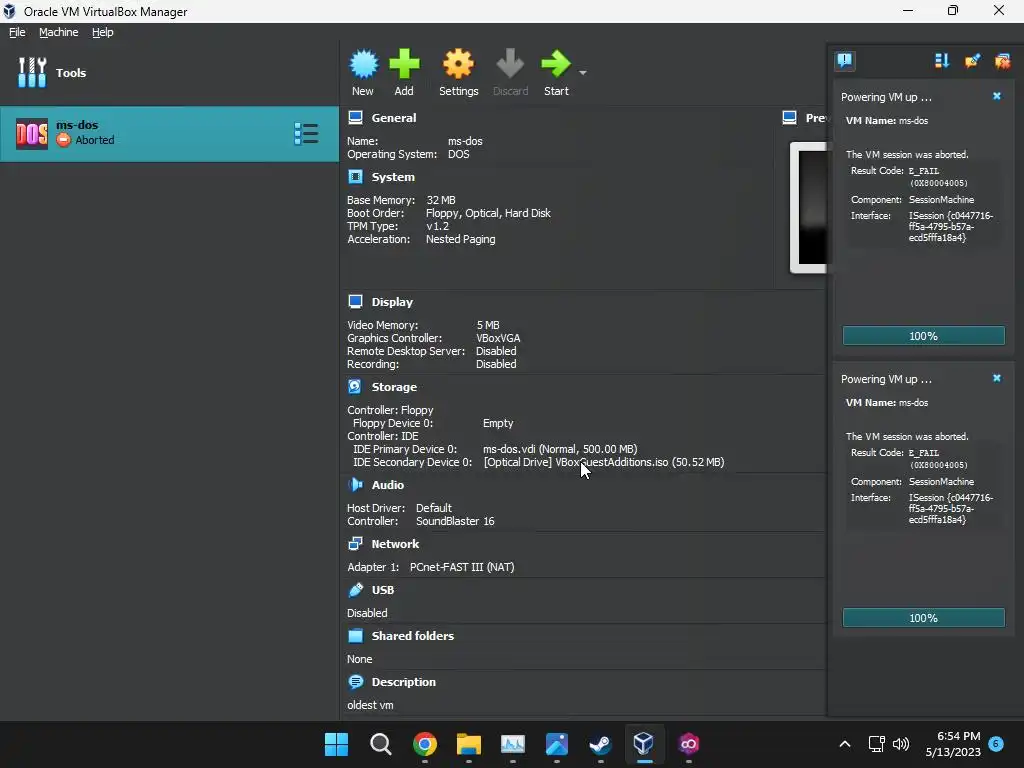1024x768 pixels.
Task: Start the VM with the green arrow
Action: (x=556, y=64)
